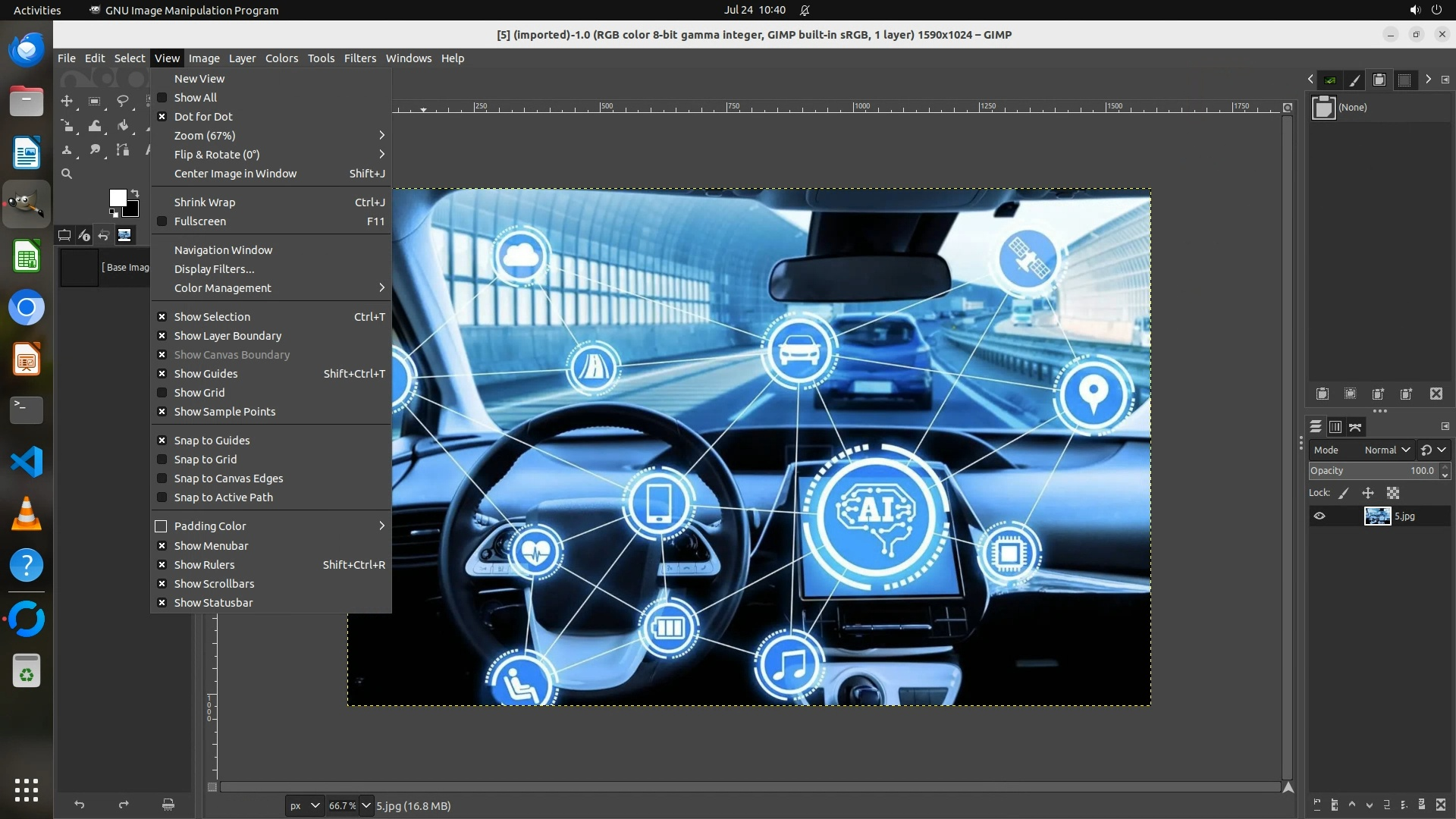Select the Free Select lasso tool

coord(122,101)
